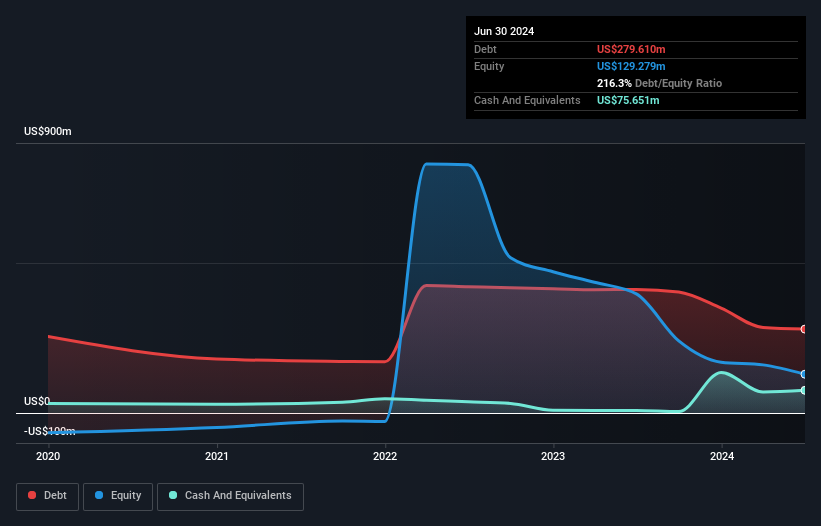Click the blue Equity endpoint marker
The width and height of the screenshot is (821, 526).
click(x=804, y=374)
